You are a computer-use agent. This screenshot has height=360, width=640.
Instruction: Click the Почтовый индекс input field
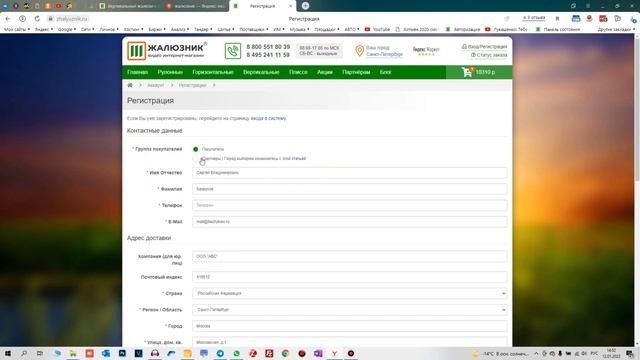pos(350,277)
